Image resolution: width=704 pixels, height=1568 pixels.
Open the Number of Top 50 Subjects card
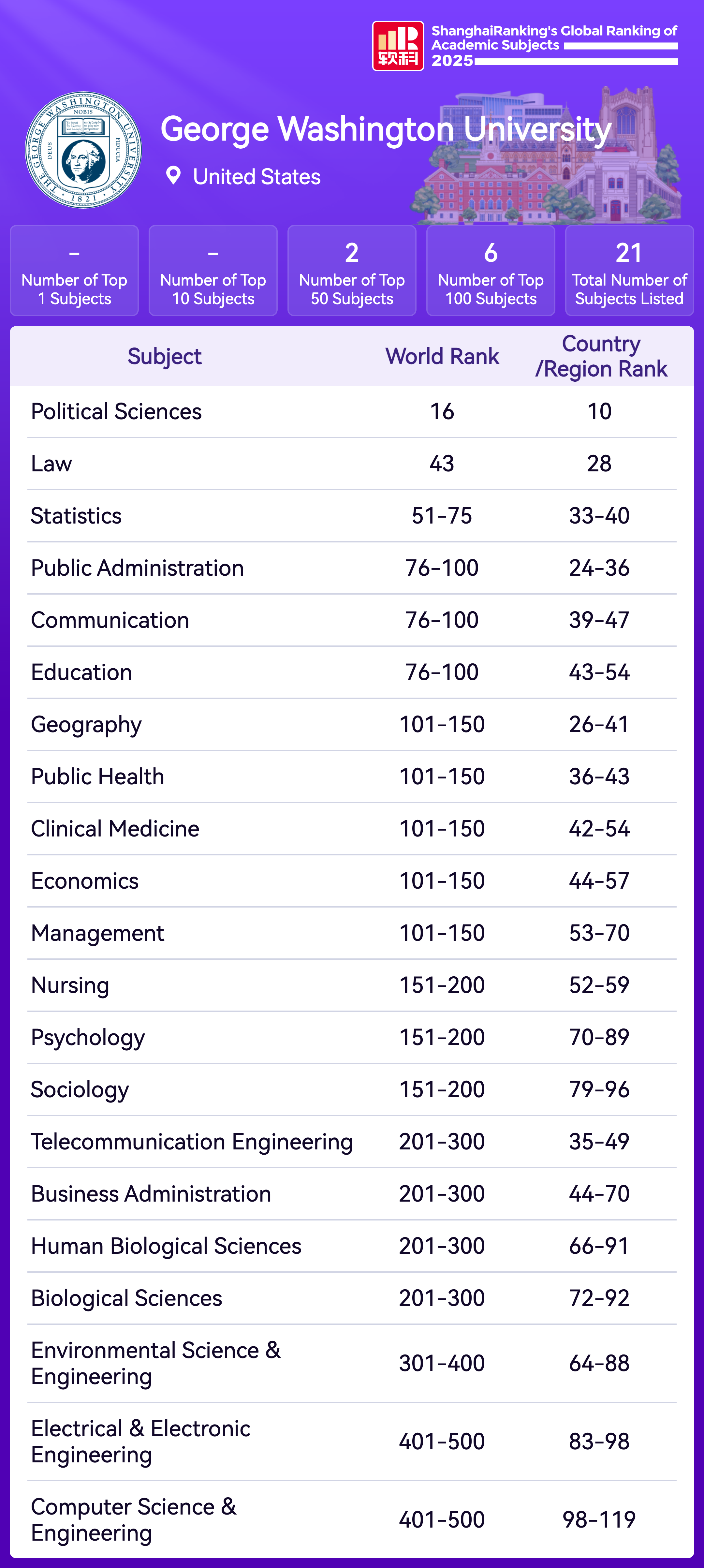(352, 271)
